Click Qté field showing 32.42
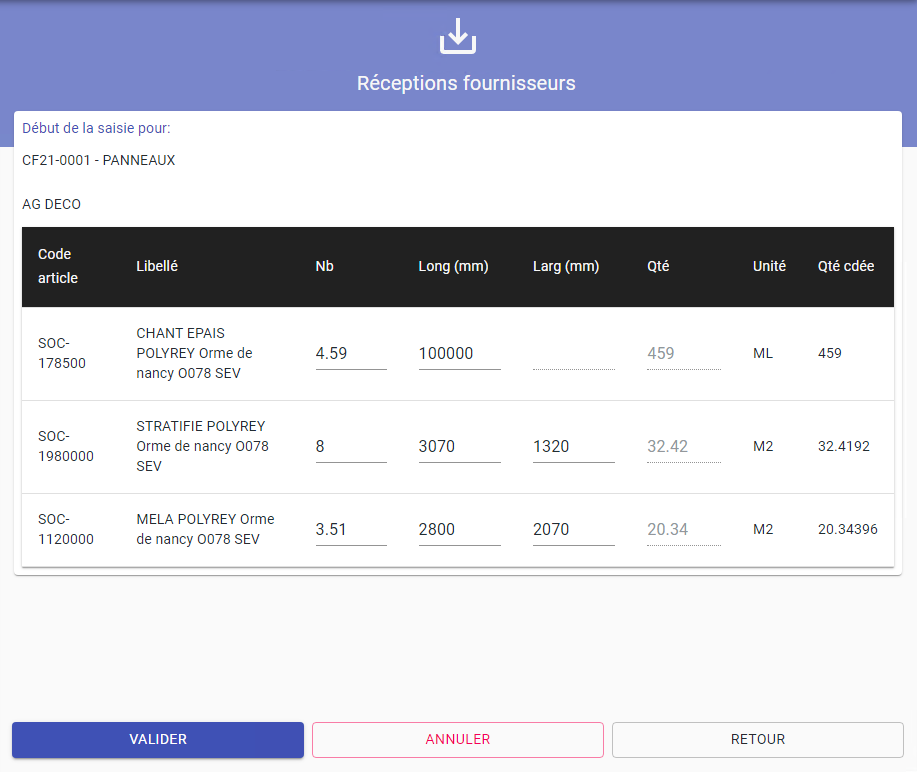 coord(683,447)
